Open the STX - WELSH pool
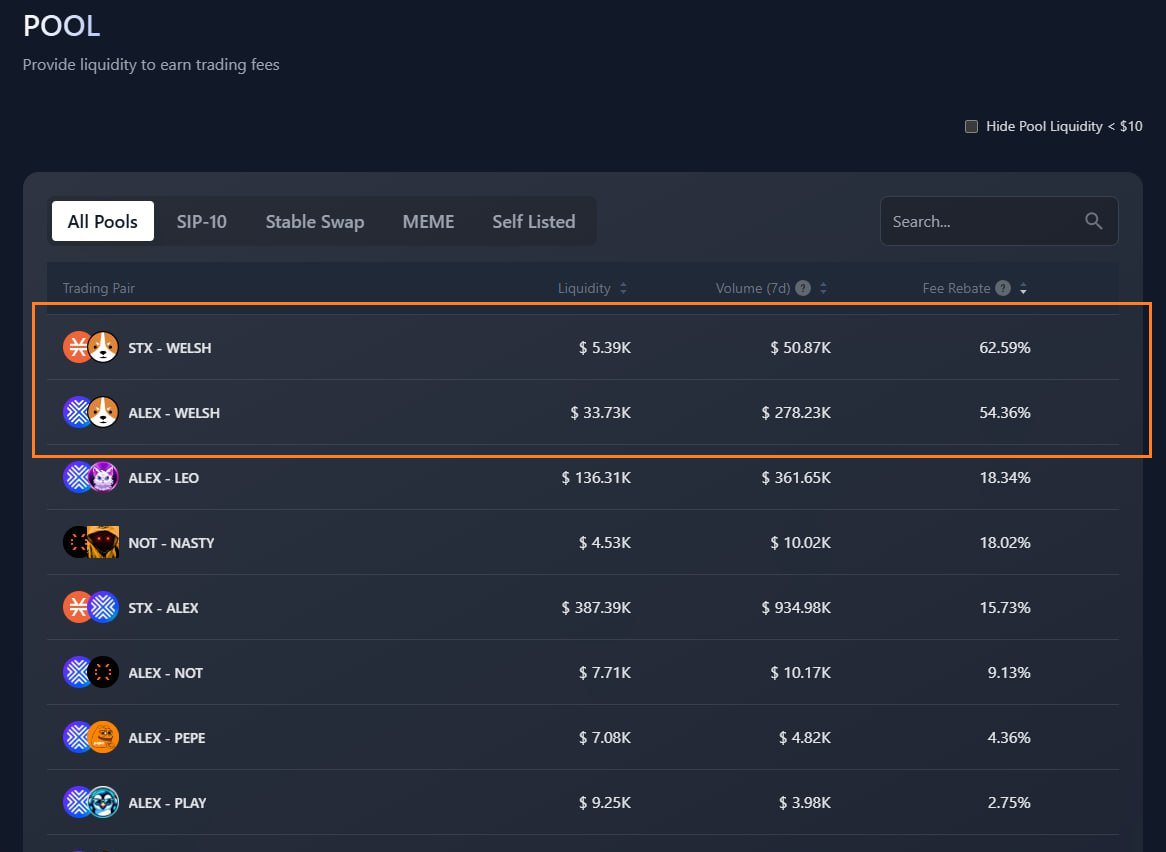Image resolution: width=1166 pixels, height=852 pixels. [583, 347]
